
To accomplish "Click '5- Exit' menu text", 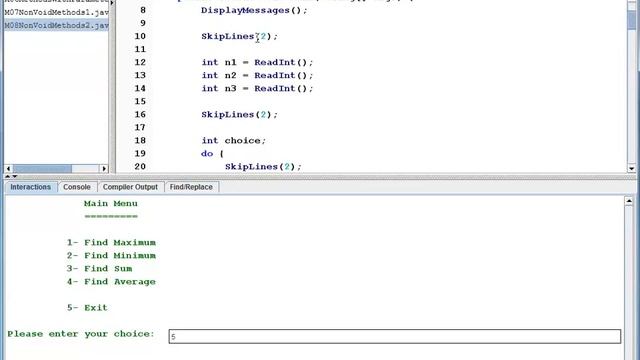I will [x=87, y=308].
